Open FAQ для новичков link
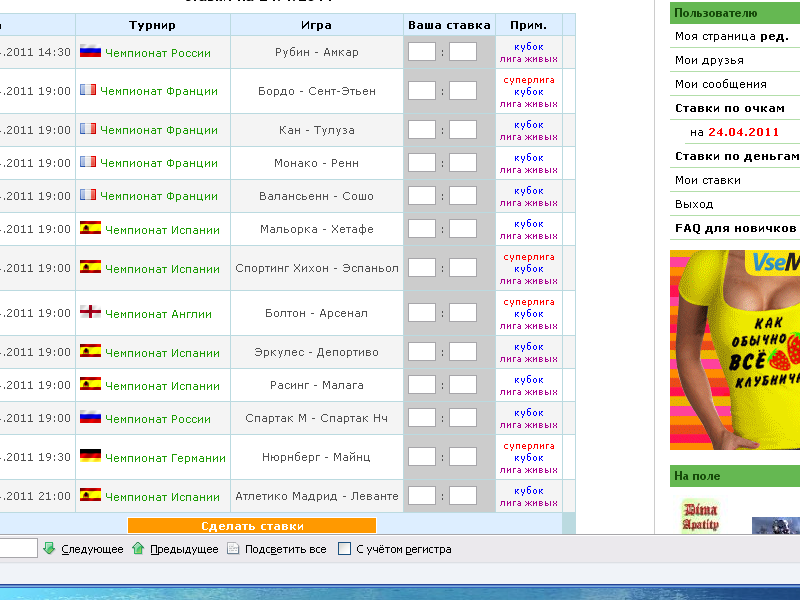800x600 pixels. 736,228
